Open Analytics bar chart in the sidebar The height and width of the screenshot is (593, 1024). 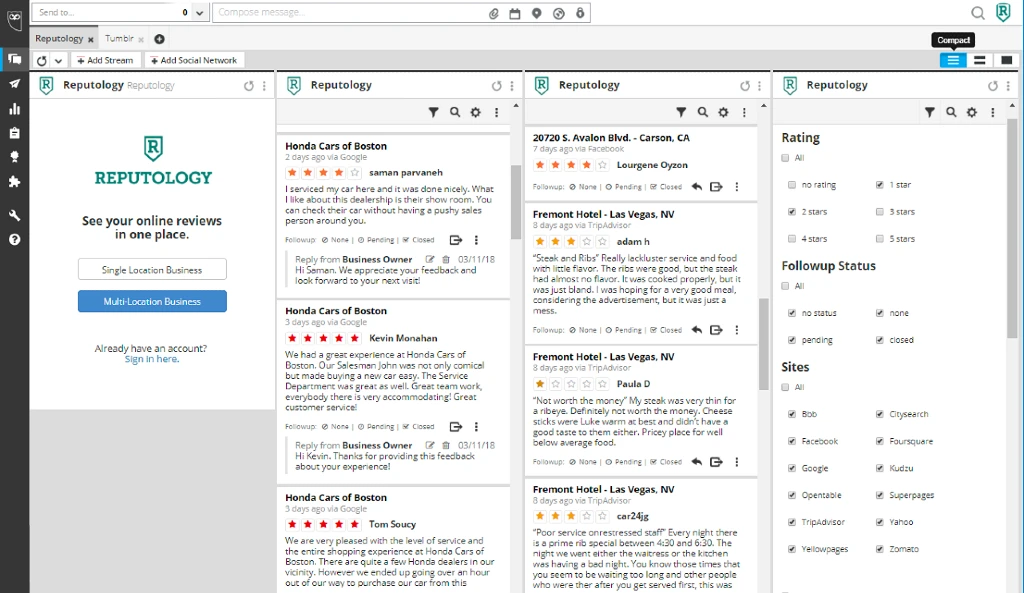click(14, 108)
